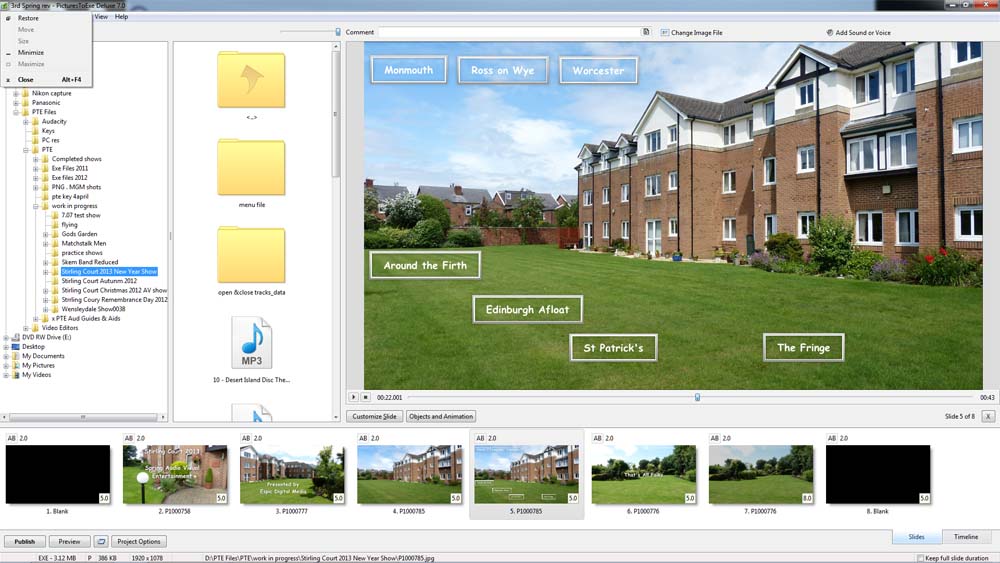Viewport: 1000px width, 563px height.
Task: Choose Restore from the system menu
Action: pos(28,18)
